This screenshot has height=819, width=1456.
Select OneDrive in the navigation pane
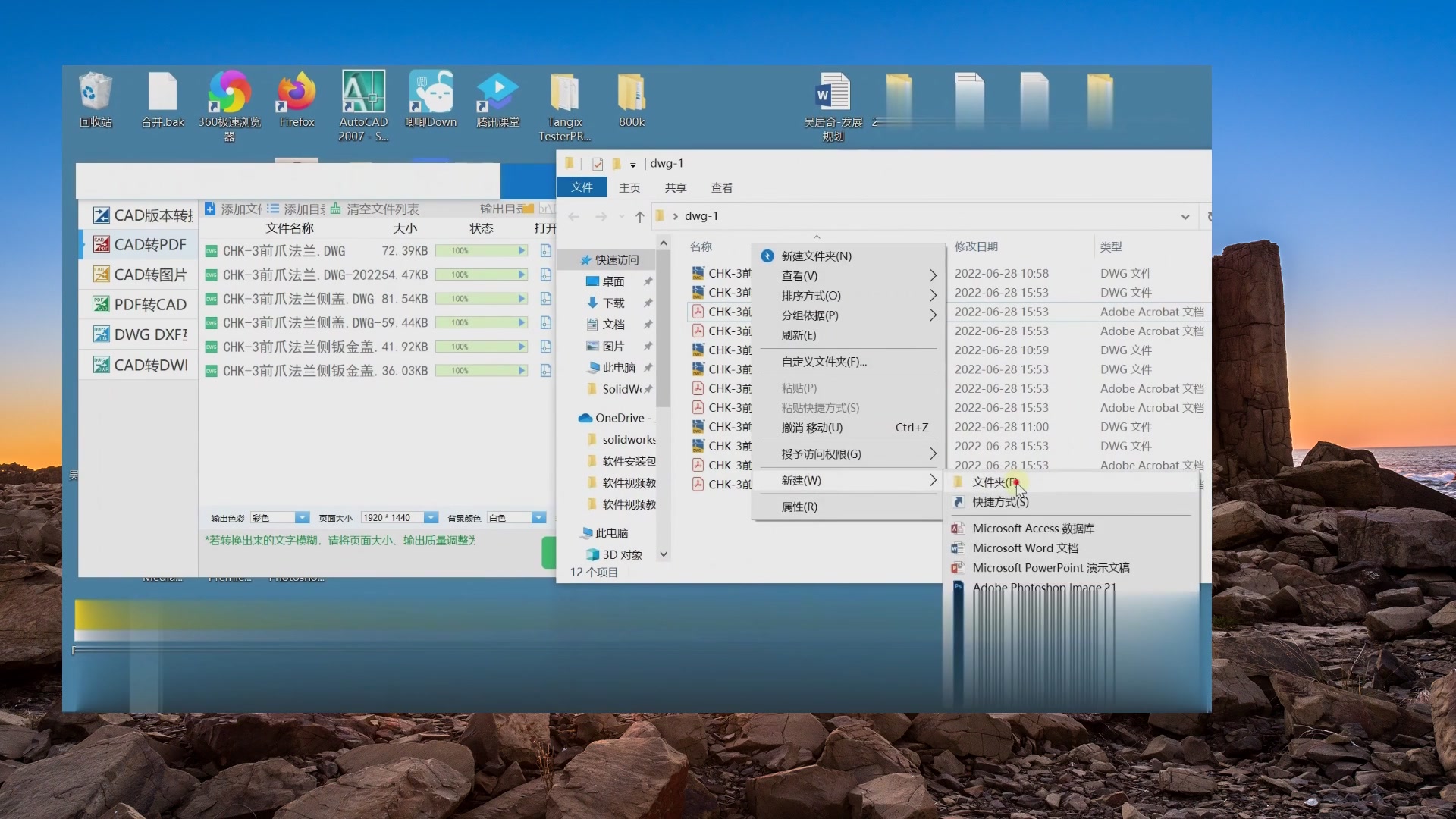pyautogui.click(x=618, y=418)
